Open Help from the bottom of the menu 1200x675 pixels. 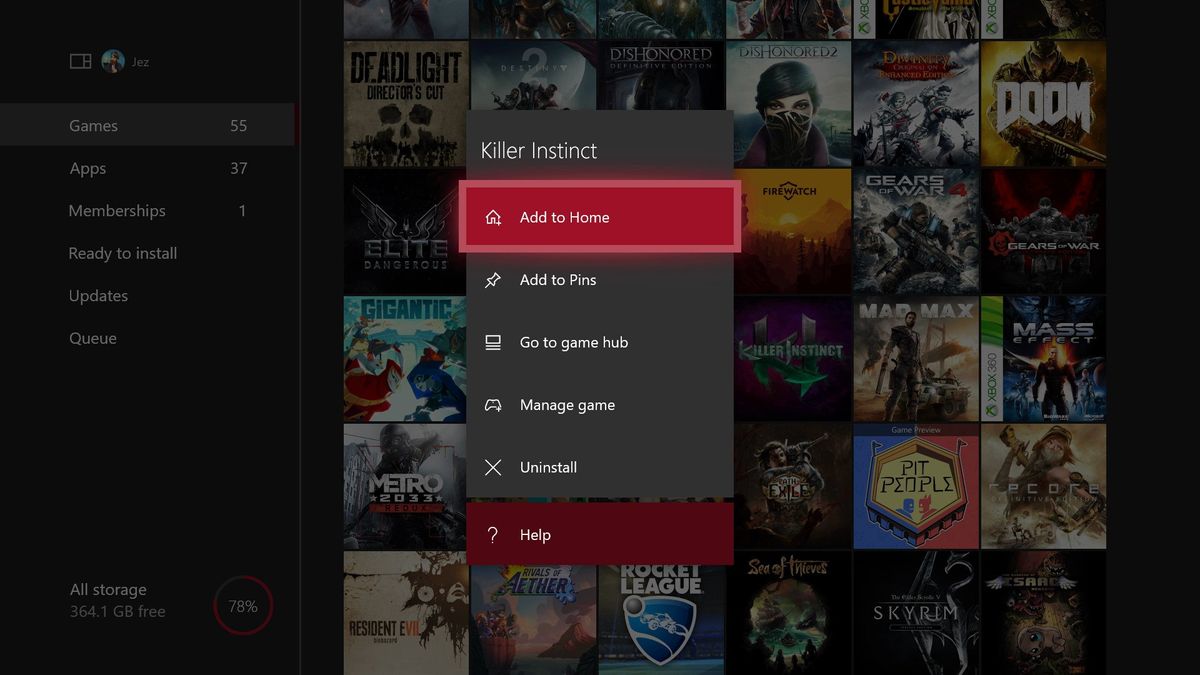(x=536, y=534)
